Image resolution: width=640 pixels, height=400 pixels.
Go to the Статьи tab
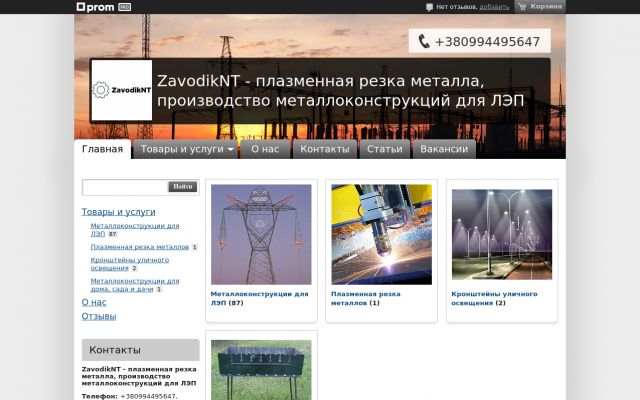point(385,149)
